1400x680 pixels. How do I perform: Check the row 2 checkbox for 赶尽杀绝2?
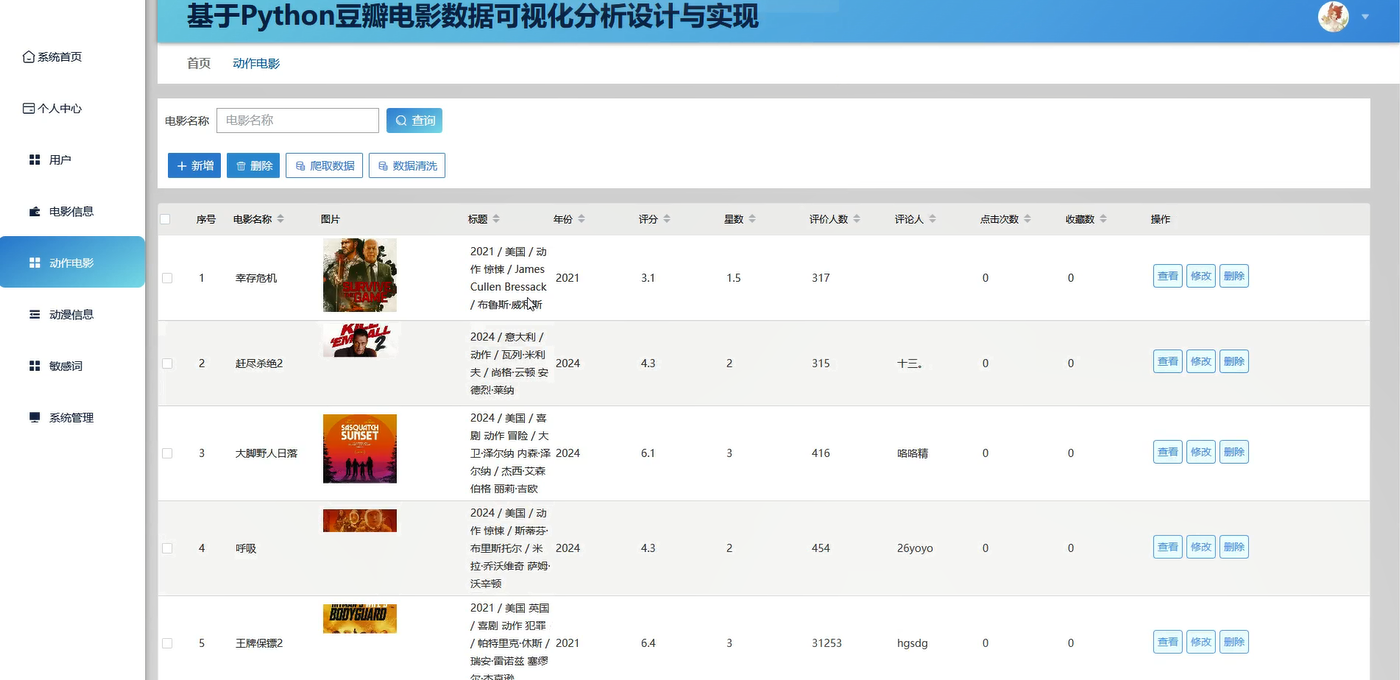coord(167,363)
